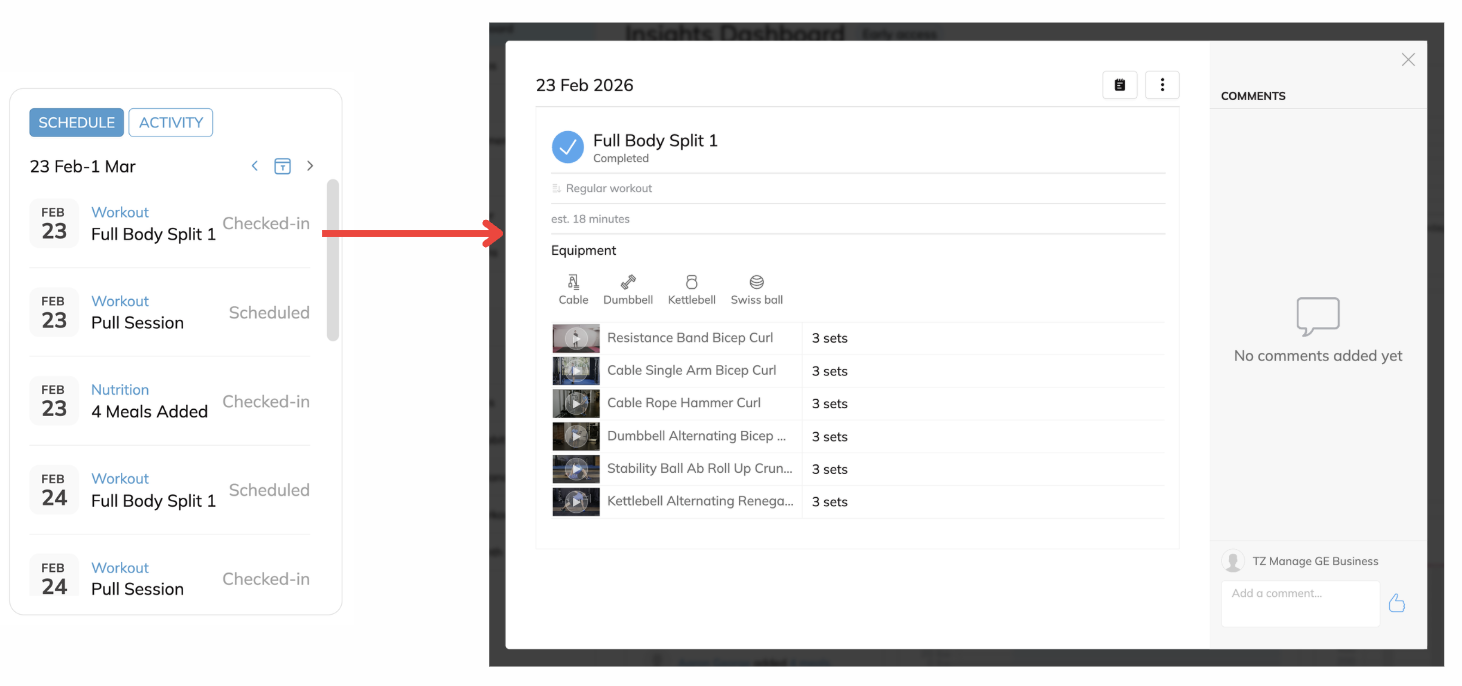This screenshot has width=1462, height=686.
Task: Play Cable Rope Hammer Curl video thumbnail
Action: pos(576,404)
